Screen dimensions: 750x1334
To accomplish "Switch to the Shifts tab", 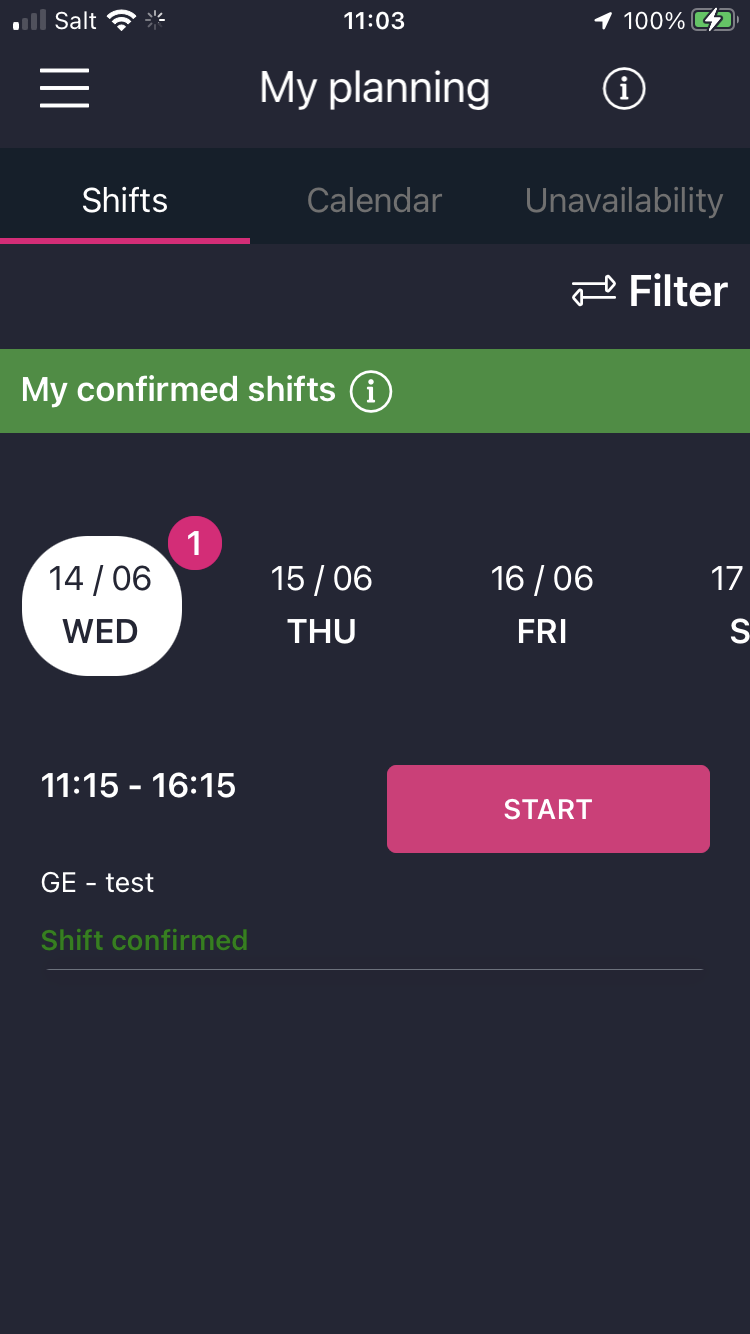I will pos(125,200).
